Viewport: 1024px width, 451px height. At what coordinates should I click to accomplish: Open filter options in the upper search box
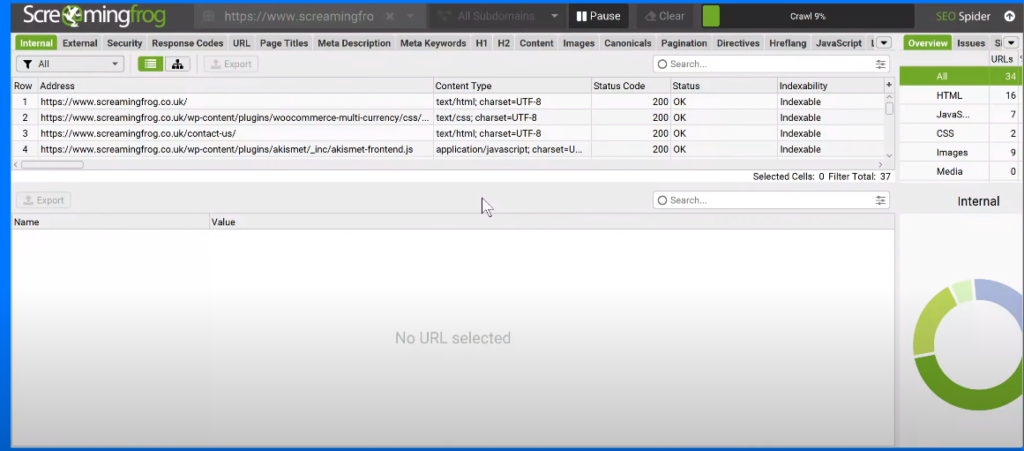pos(881,64)
